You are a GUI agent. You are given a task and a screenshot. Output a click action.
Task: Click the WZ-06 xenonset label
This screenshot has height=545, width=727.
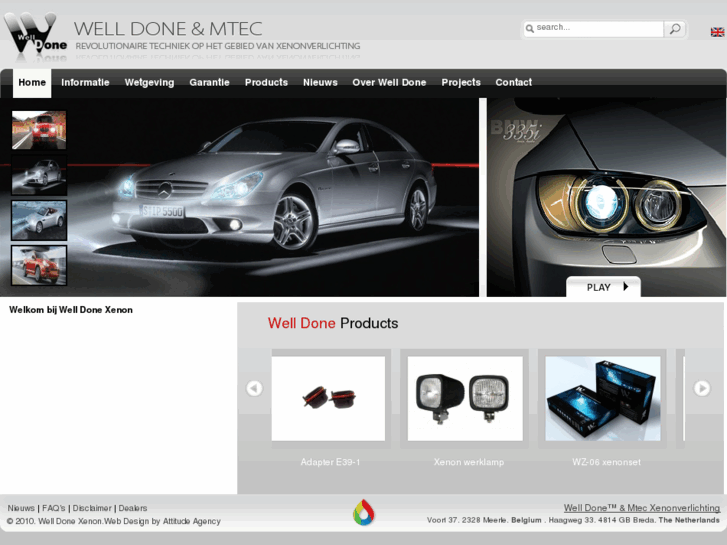point(606,462)
